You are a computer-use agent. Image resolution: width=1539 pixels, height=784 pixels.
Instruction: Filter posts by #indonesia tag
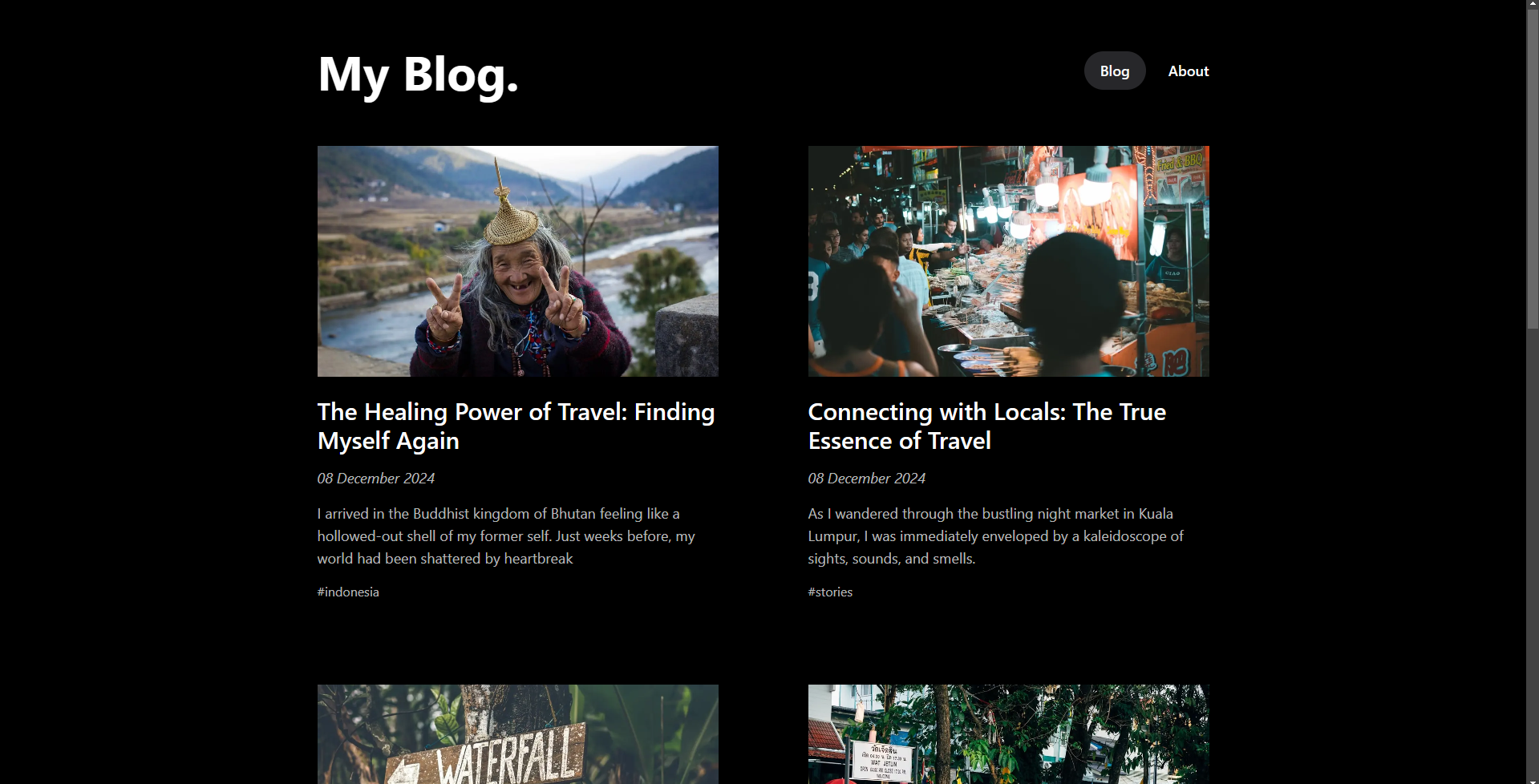(x=348, y=592)
